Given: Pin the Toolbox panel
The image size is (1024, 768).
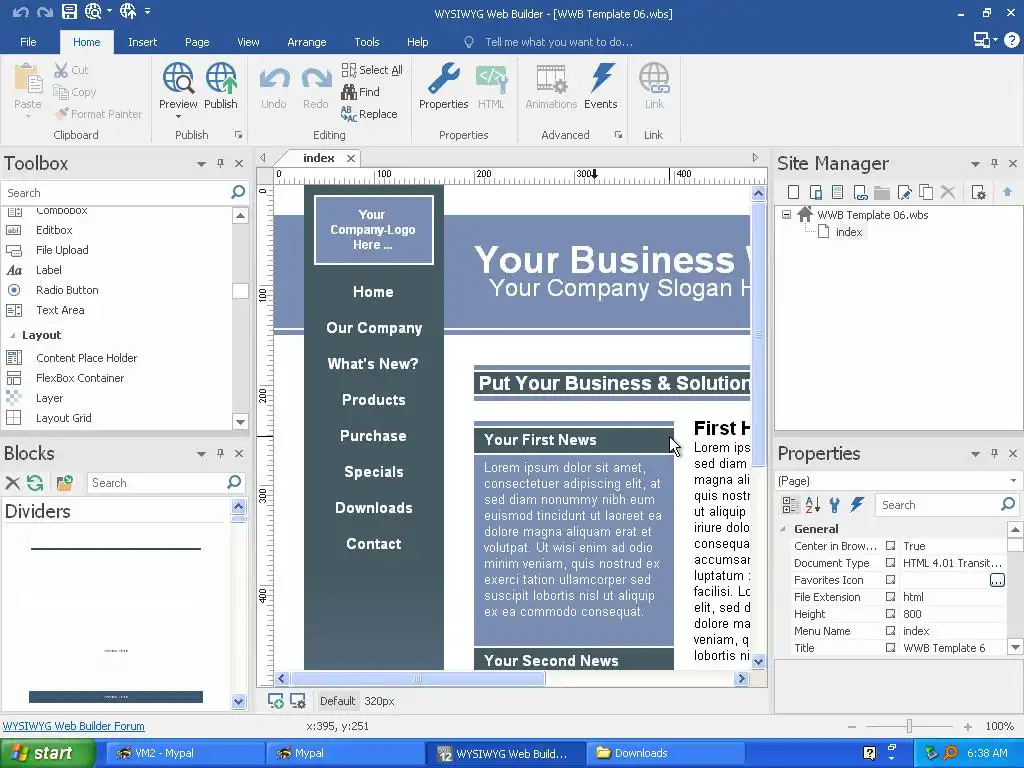Looking at the screenshot, I should tap(220, 163).
